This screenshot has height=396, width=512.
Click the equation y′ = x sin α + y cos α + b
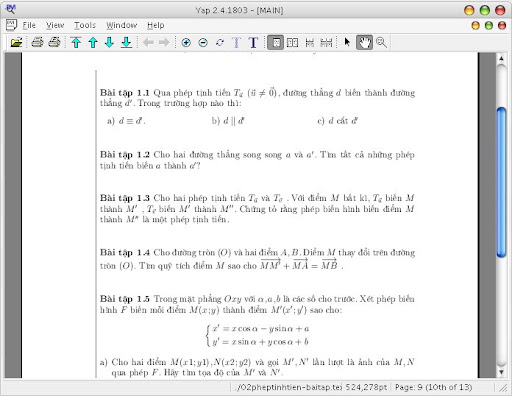coord(260,342)
